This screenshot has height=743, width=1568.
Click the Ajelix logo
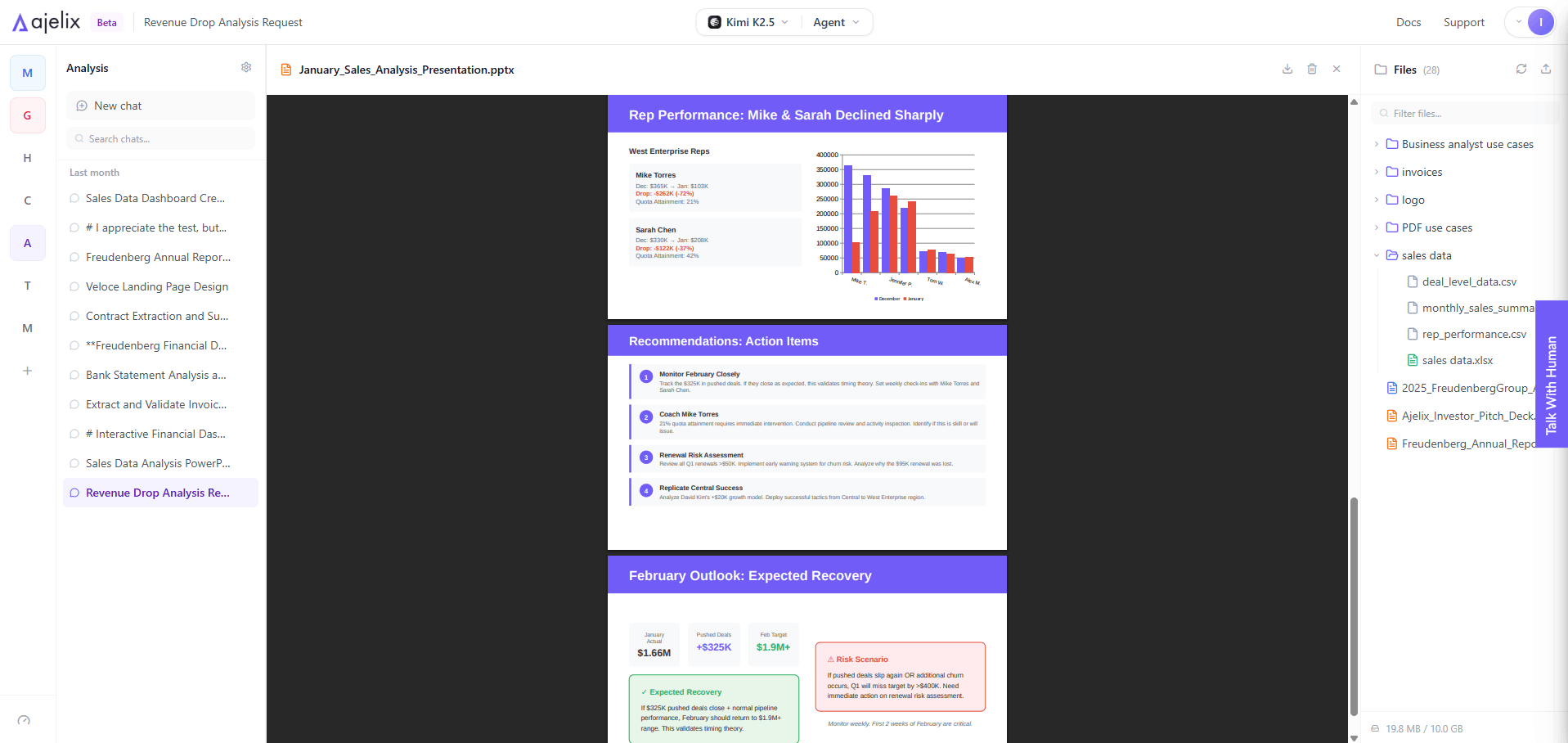47,22
